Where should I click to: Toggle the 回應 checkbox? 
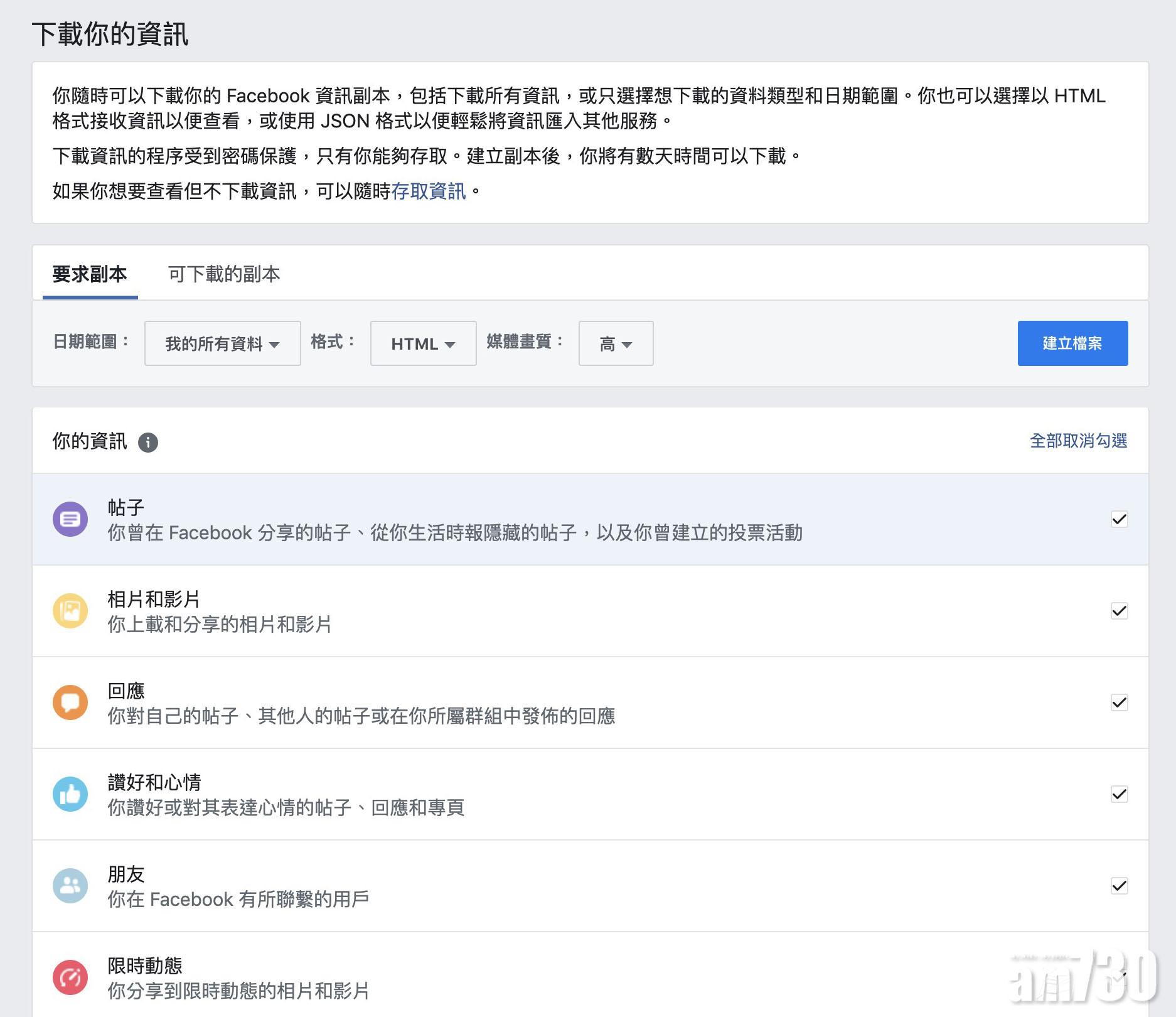click(x=1119, y=702)
